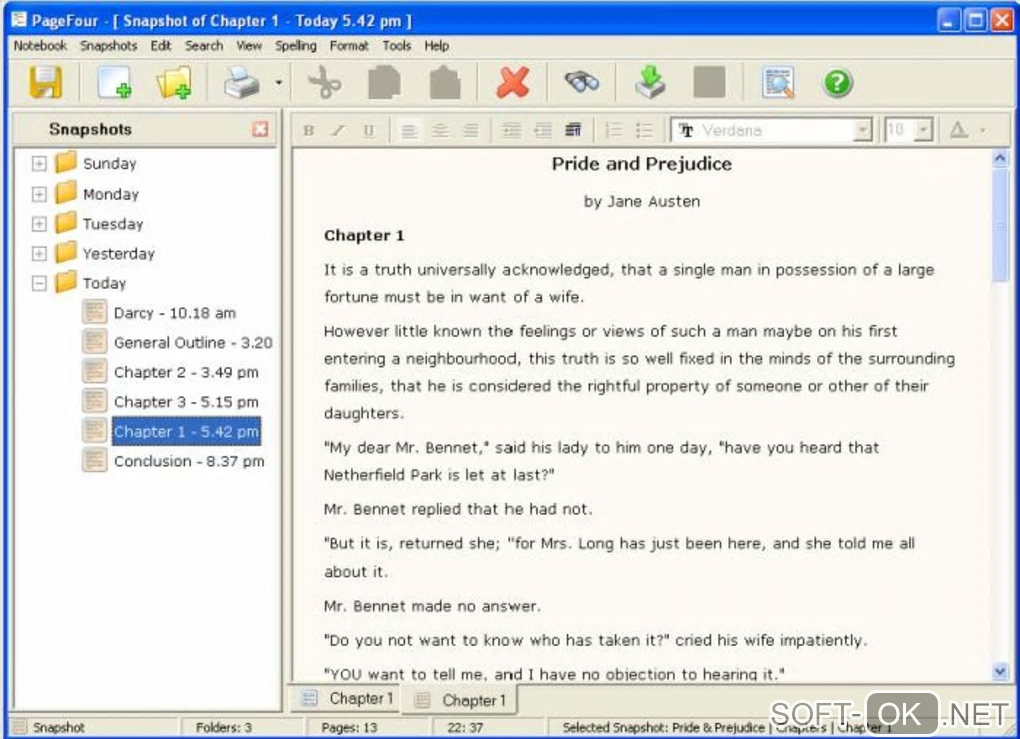Click the document vertical scrollbar thumb

[x=1000, y=224]
